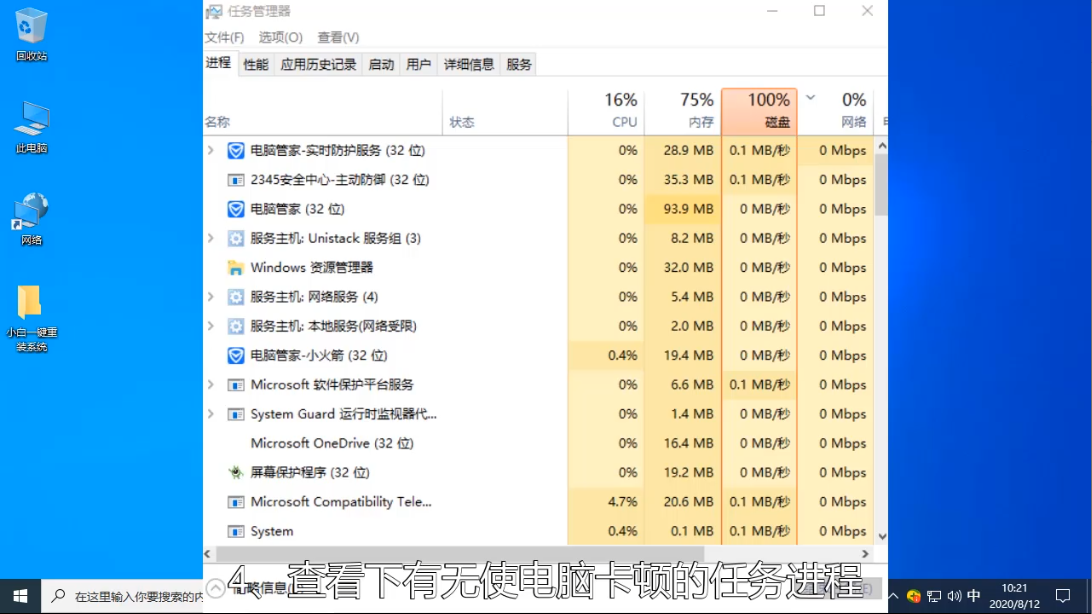Click the Microsoft 软件保护平台服务 icon
The height and width of the screenshot is (614, 1092).
pyautogui.click(x=235, y=384)
